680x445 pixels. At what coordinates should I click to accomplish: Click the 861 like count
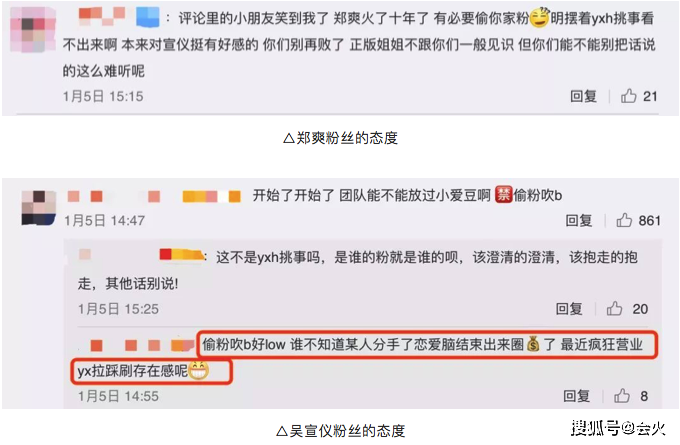649,221
